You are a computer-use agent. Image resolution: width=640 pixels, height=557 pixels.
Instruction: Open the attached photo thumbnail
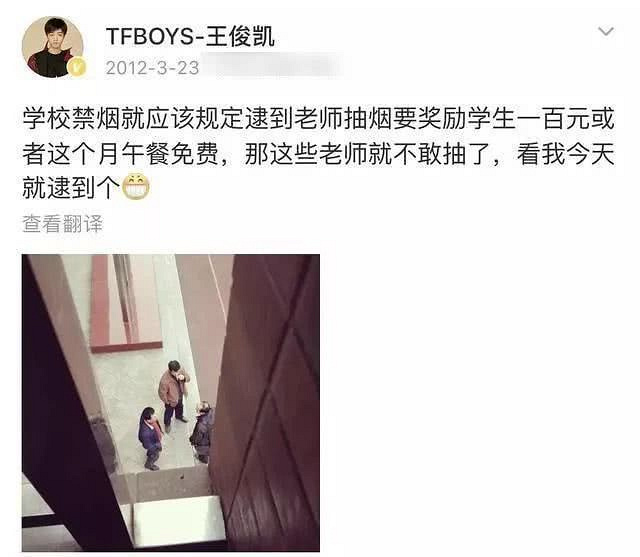[171, 403]
